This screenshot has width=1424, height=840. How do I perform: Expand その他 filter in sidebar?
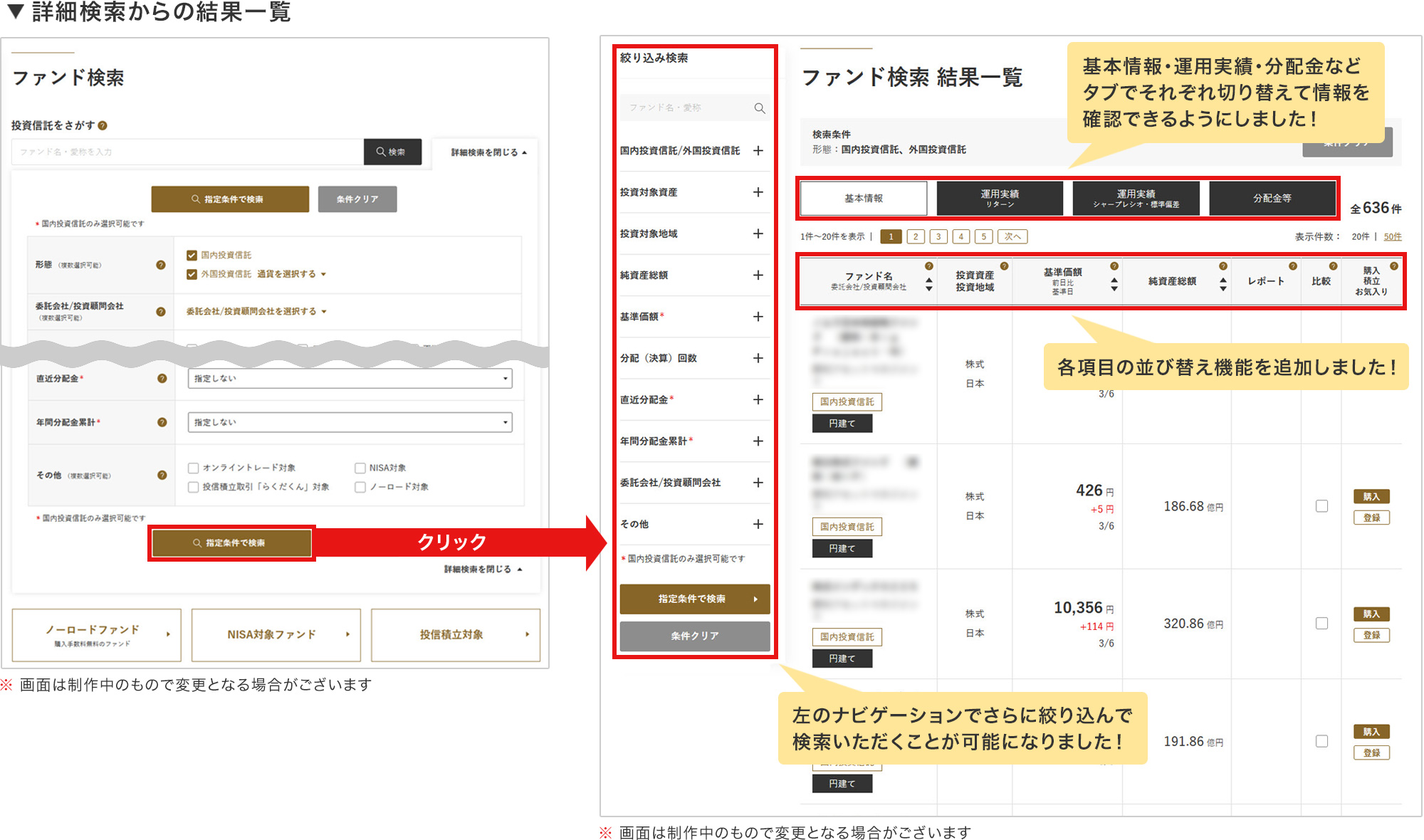click(758, 524)
